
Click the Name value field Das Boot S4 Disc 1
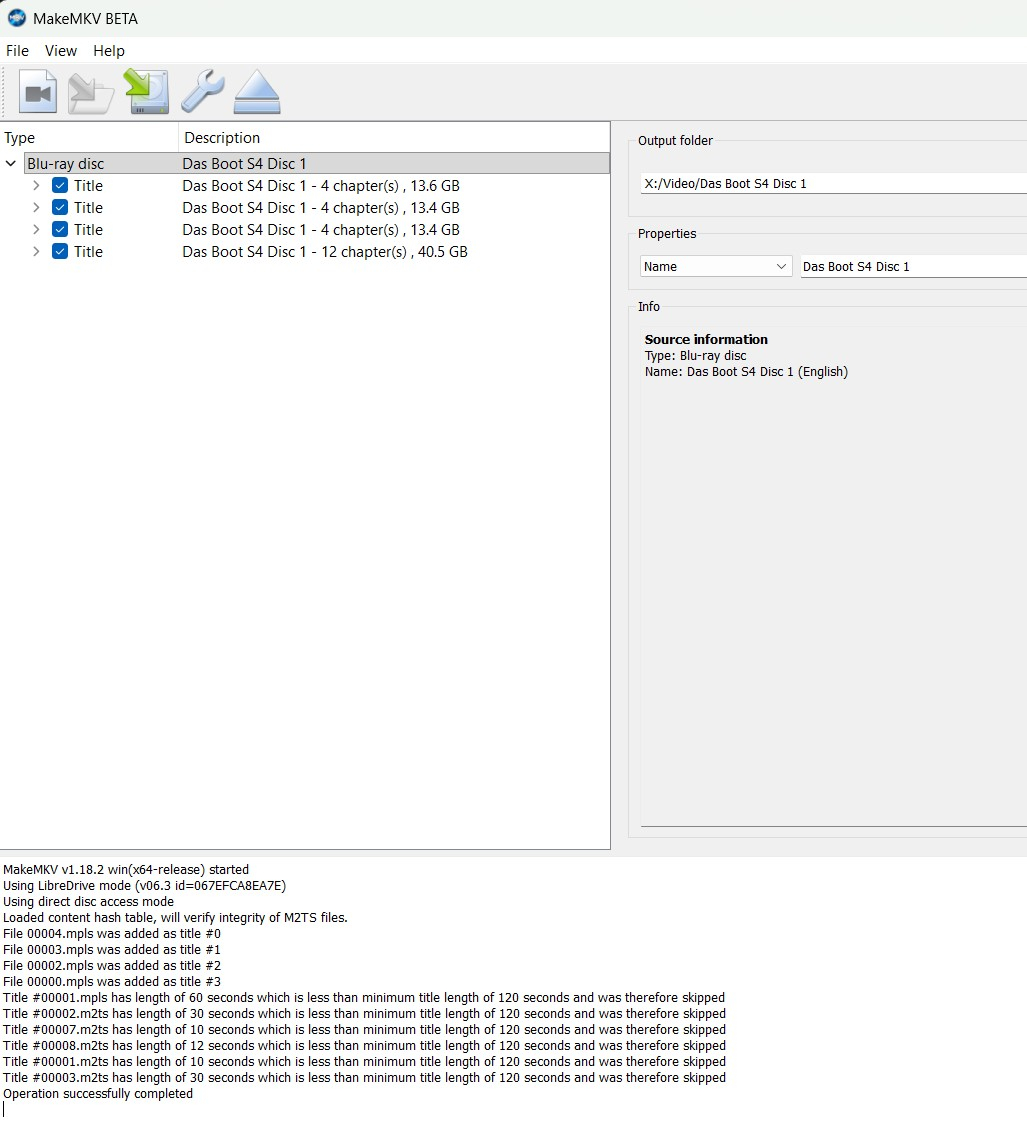(x=914, y=266)
